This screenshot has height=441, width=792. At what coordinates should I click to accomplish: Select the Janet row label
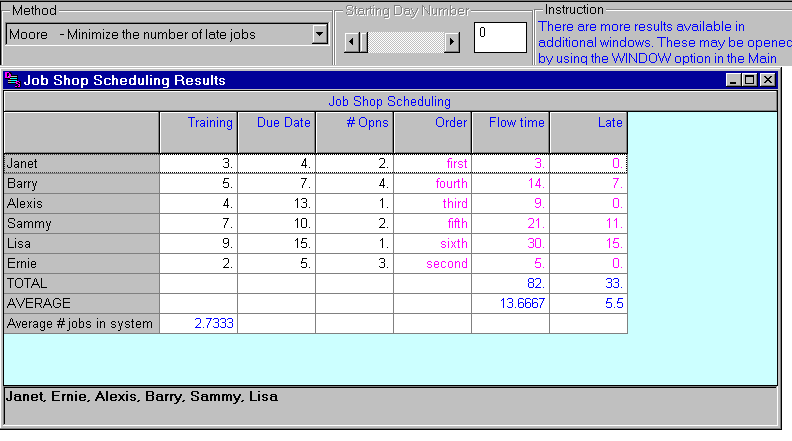pos(81,163)
